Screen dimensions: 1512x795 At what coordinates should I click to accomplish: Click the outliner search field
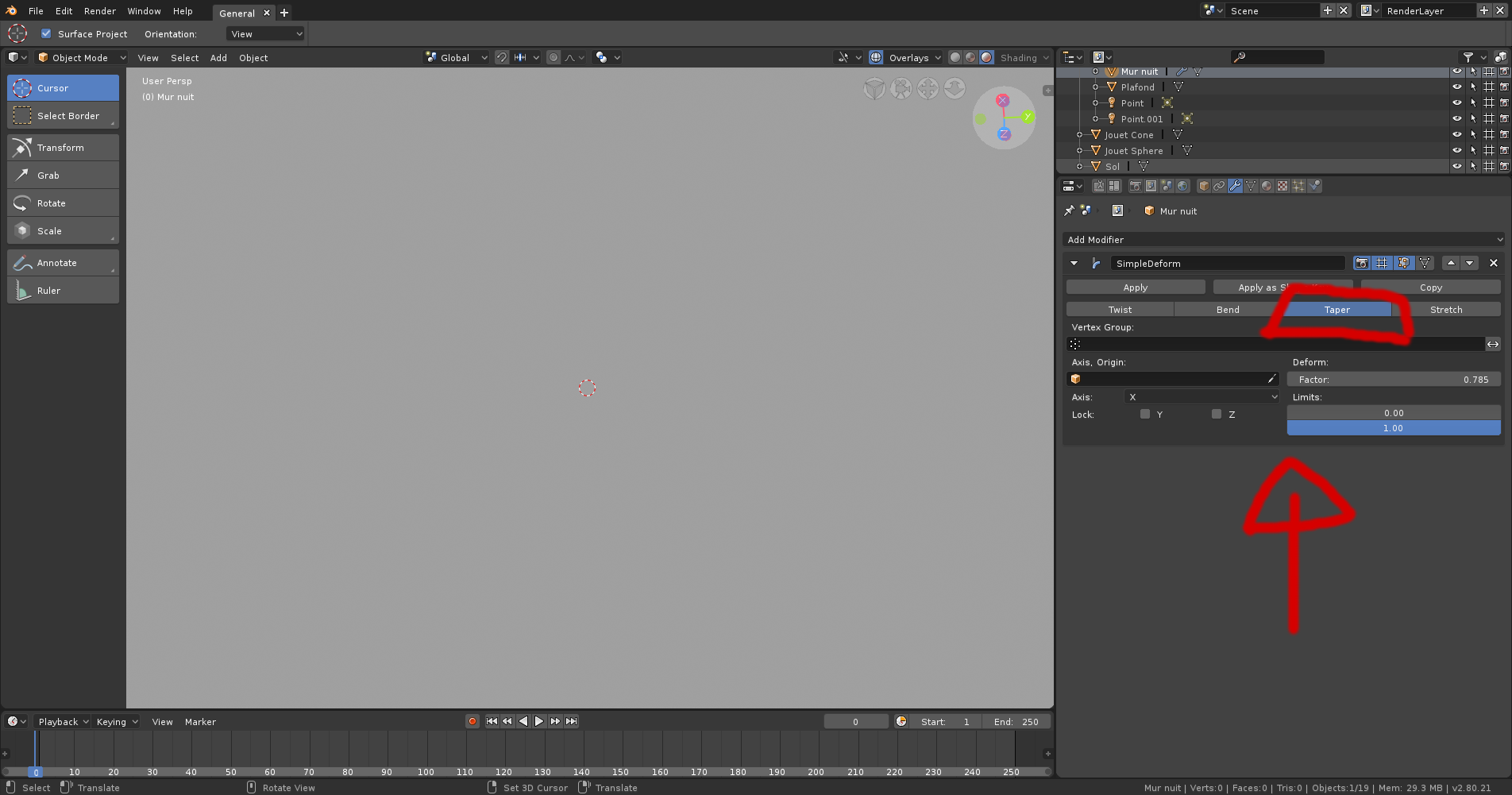point(1277,56)
